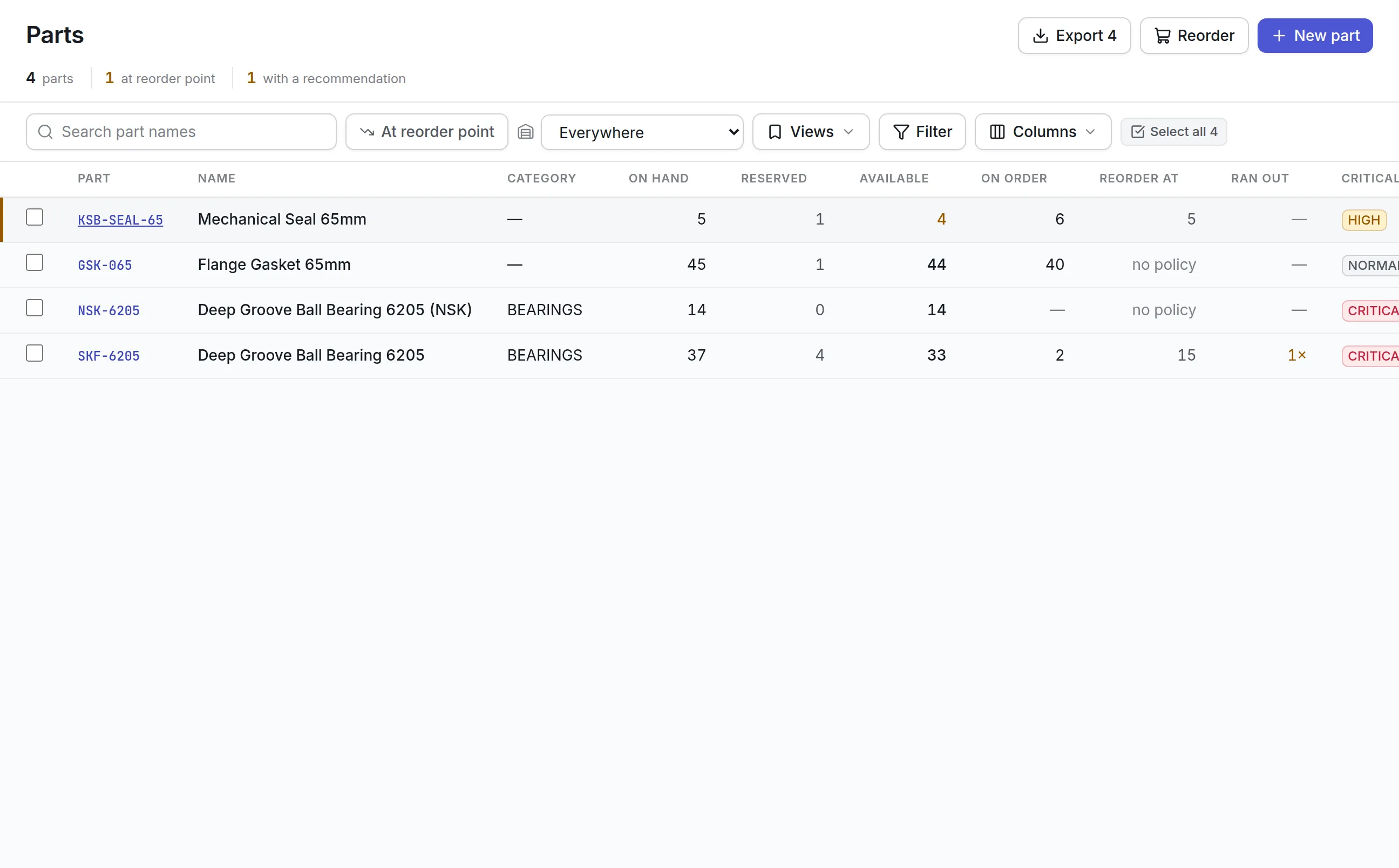Tick the checkbox for GSK-065 row
1399x868 pixels.
click(x=35, y=262)
